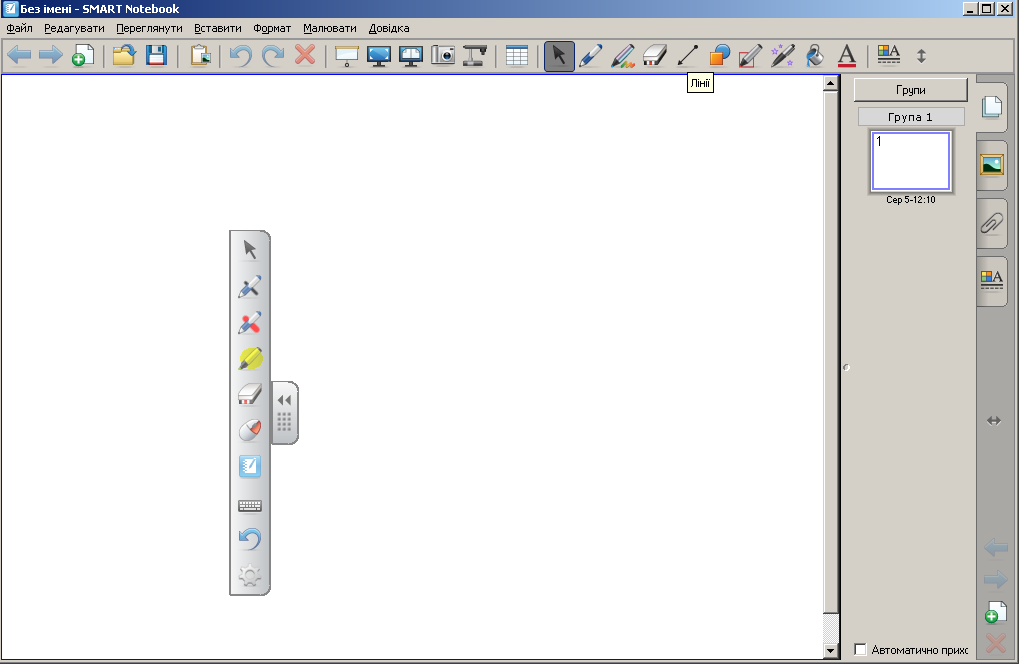Viewport: 1019px width, 664px height.
Task: Open floating toolbar settings gear
Action: coord(250,576)
